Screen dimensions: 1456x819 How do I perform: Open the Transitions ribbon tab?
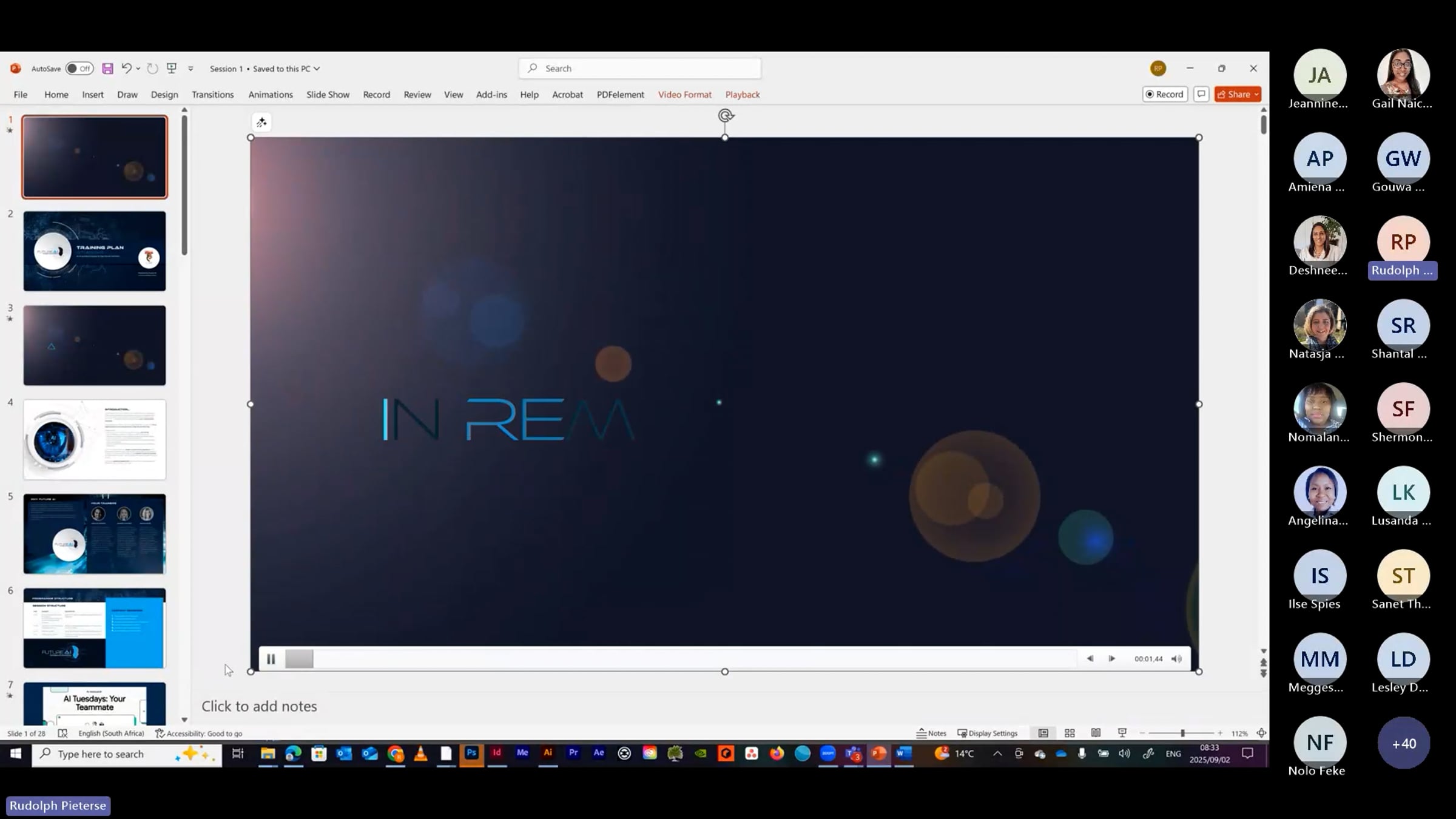[x=212, y=95]
